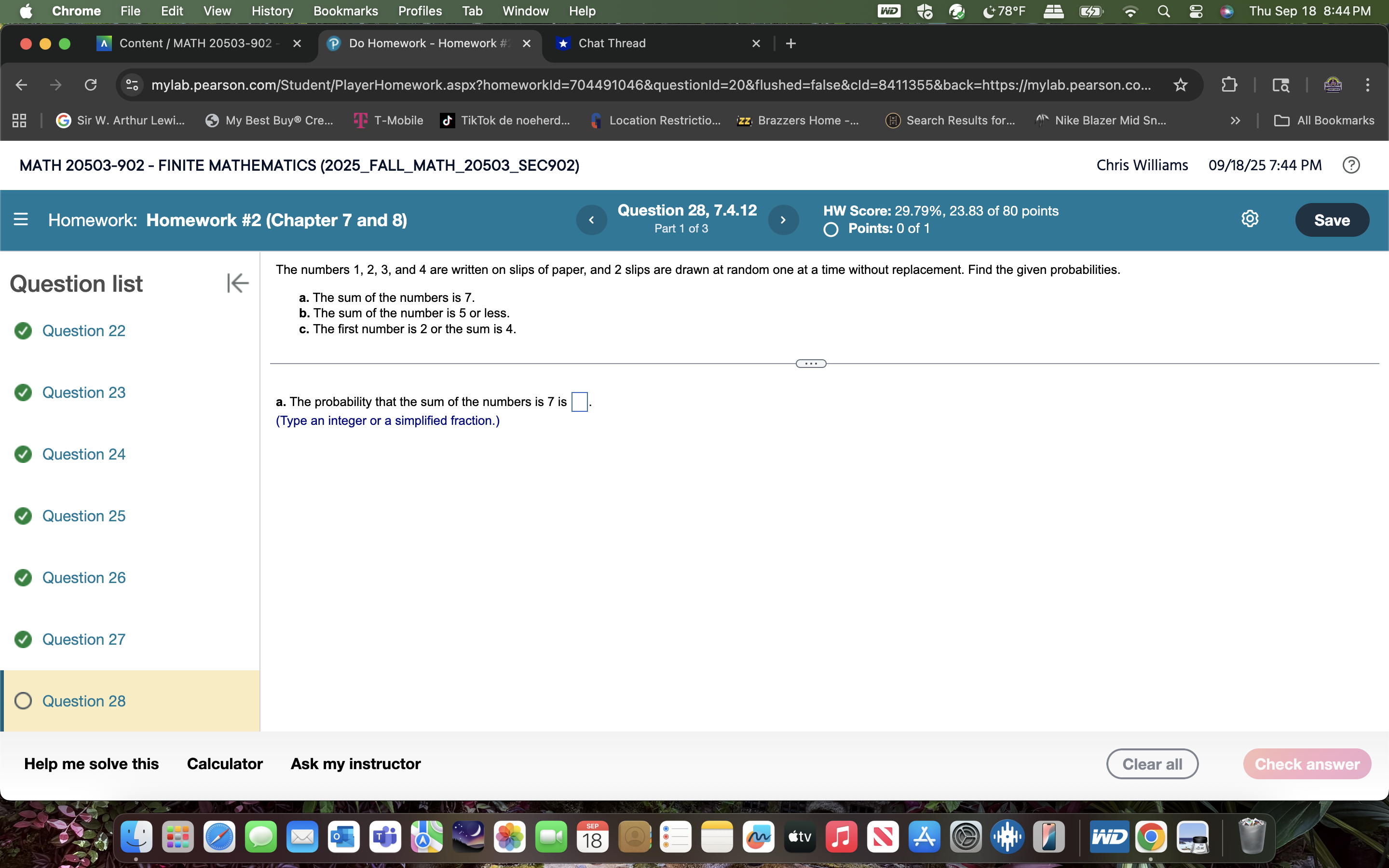
Task: Bookmark this page with the star icon
Action: coord(1181,84)
